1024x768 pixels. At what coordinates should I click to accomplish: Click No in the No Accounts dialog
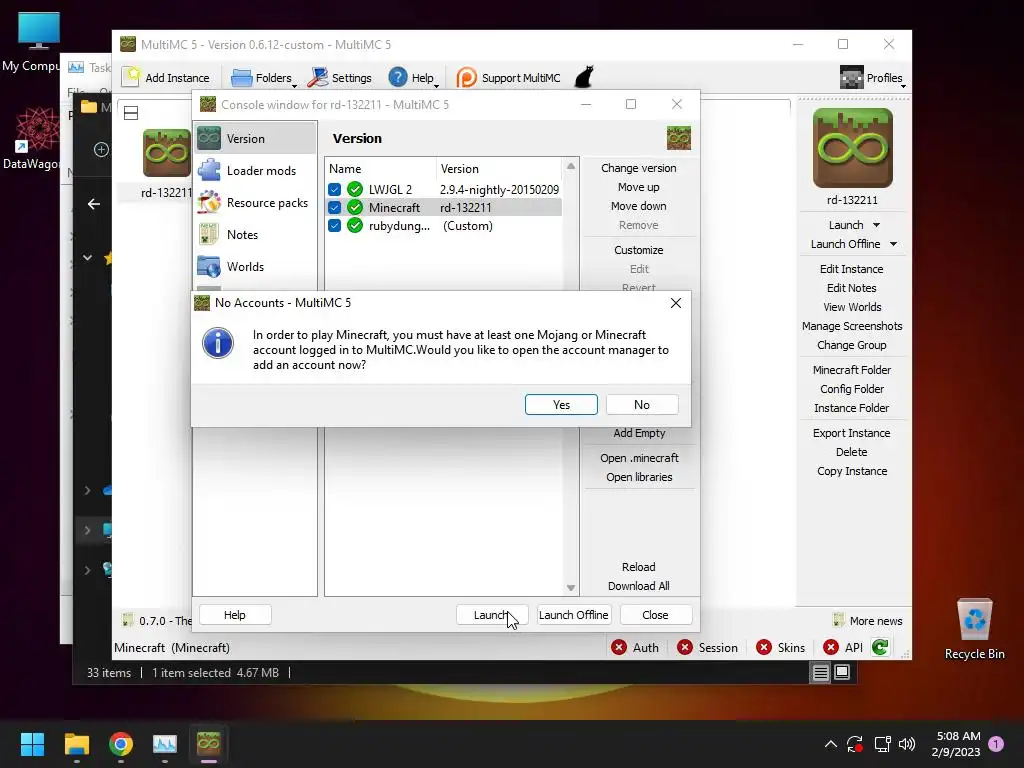pos(642,405)
